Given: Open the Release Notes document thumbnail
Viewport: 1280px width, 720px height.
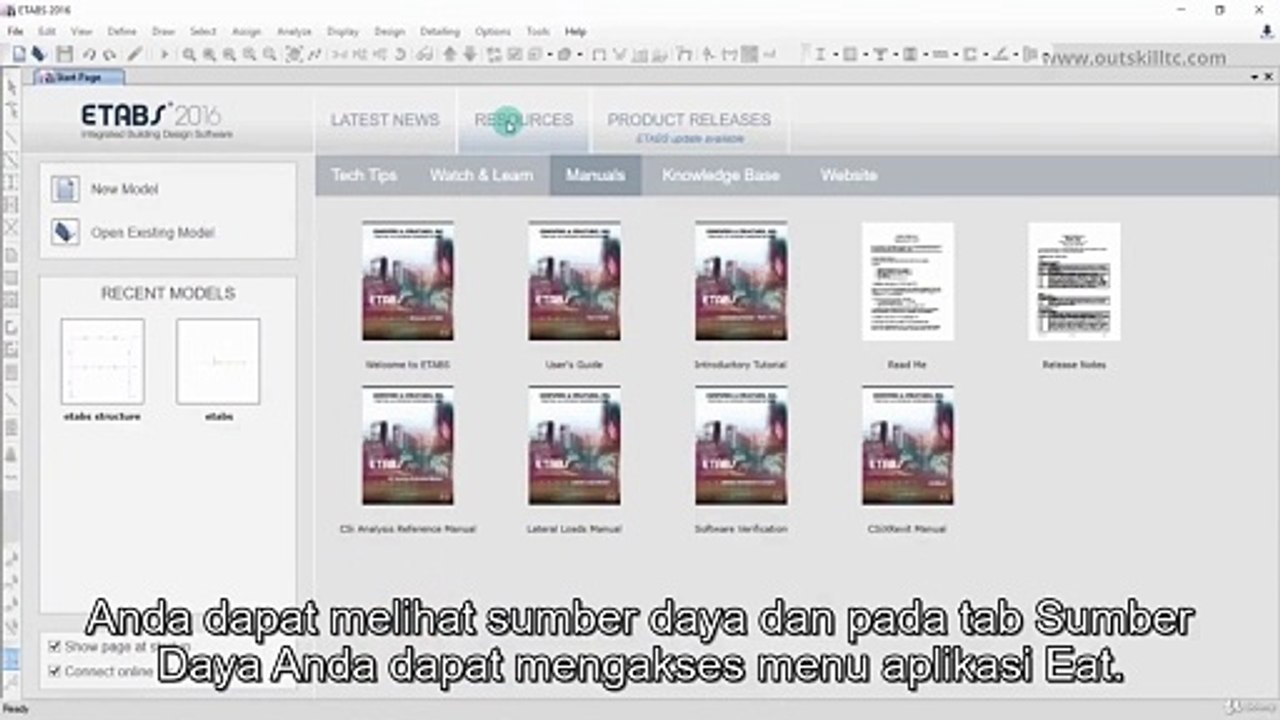Looking at the screenshot, I should (1074, 282).
